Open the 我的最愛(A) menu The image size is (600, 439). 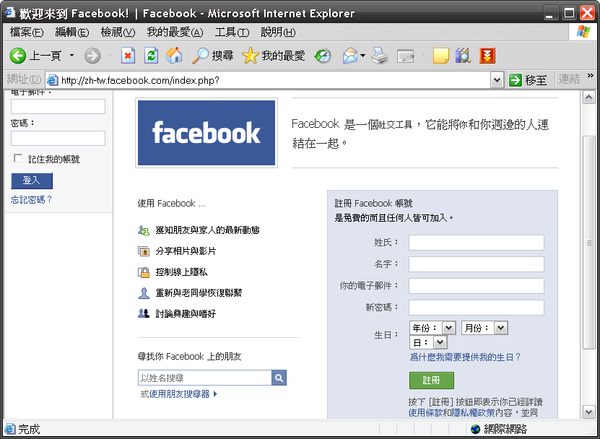point(175,32)
